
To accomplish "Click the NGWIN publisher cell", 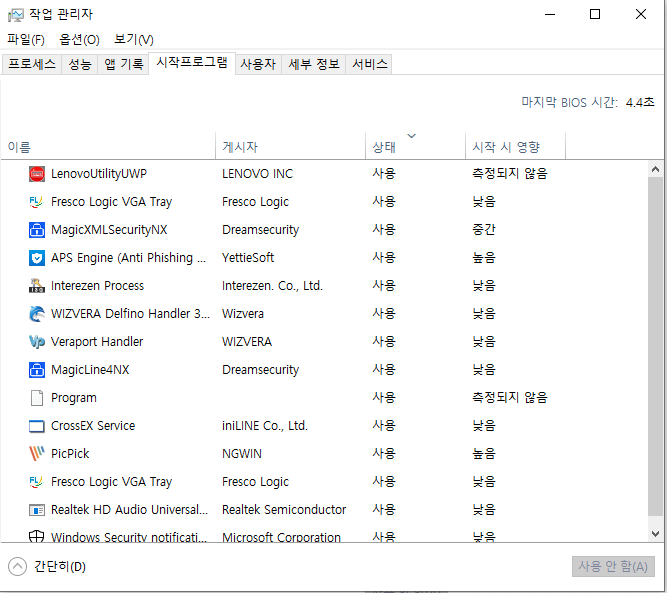I will point(242,453).
